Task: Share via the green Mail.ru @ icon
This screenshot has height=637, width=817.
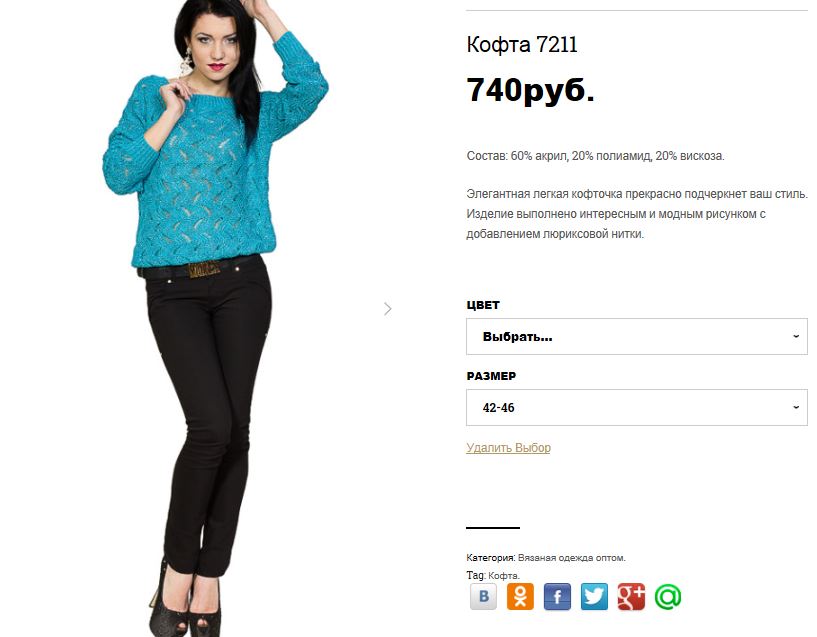Action: (668, 596)
